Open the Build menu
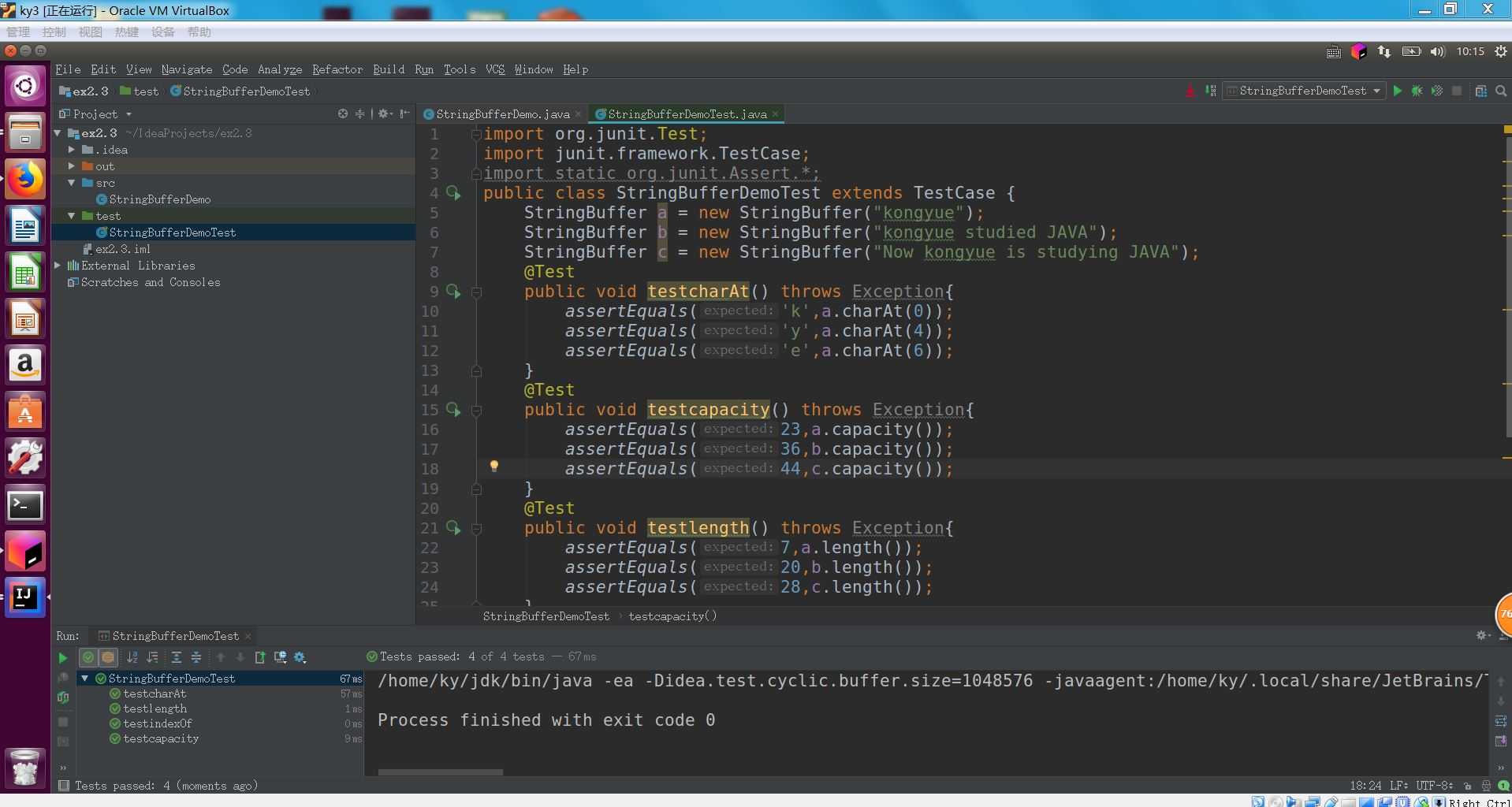1512x807 pixels. (x=389, y=69)
